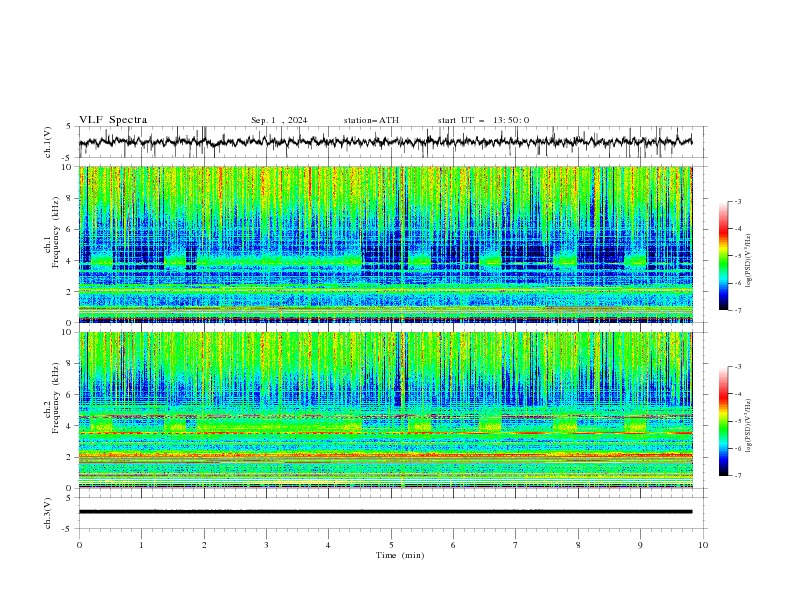The image size is (792, 612).
Task: Click lower colorbar 'log(PSD)(V²/Hz)' label
Action: 748,425
